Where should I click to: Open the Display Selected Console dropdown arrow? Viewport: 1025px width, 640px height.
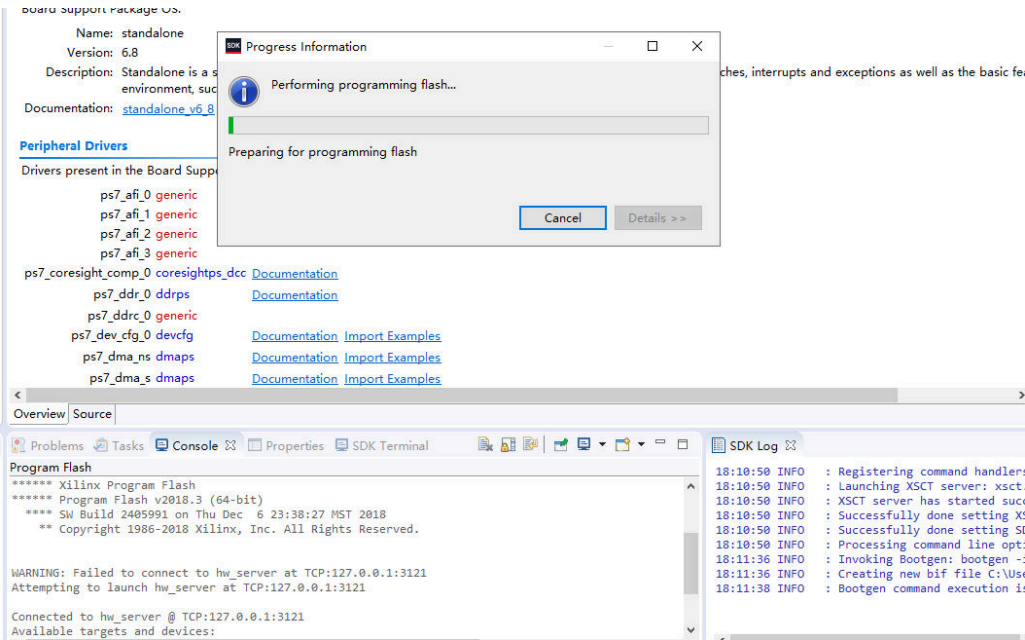click(x=602, y=445)
